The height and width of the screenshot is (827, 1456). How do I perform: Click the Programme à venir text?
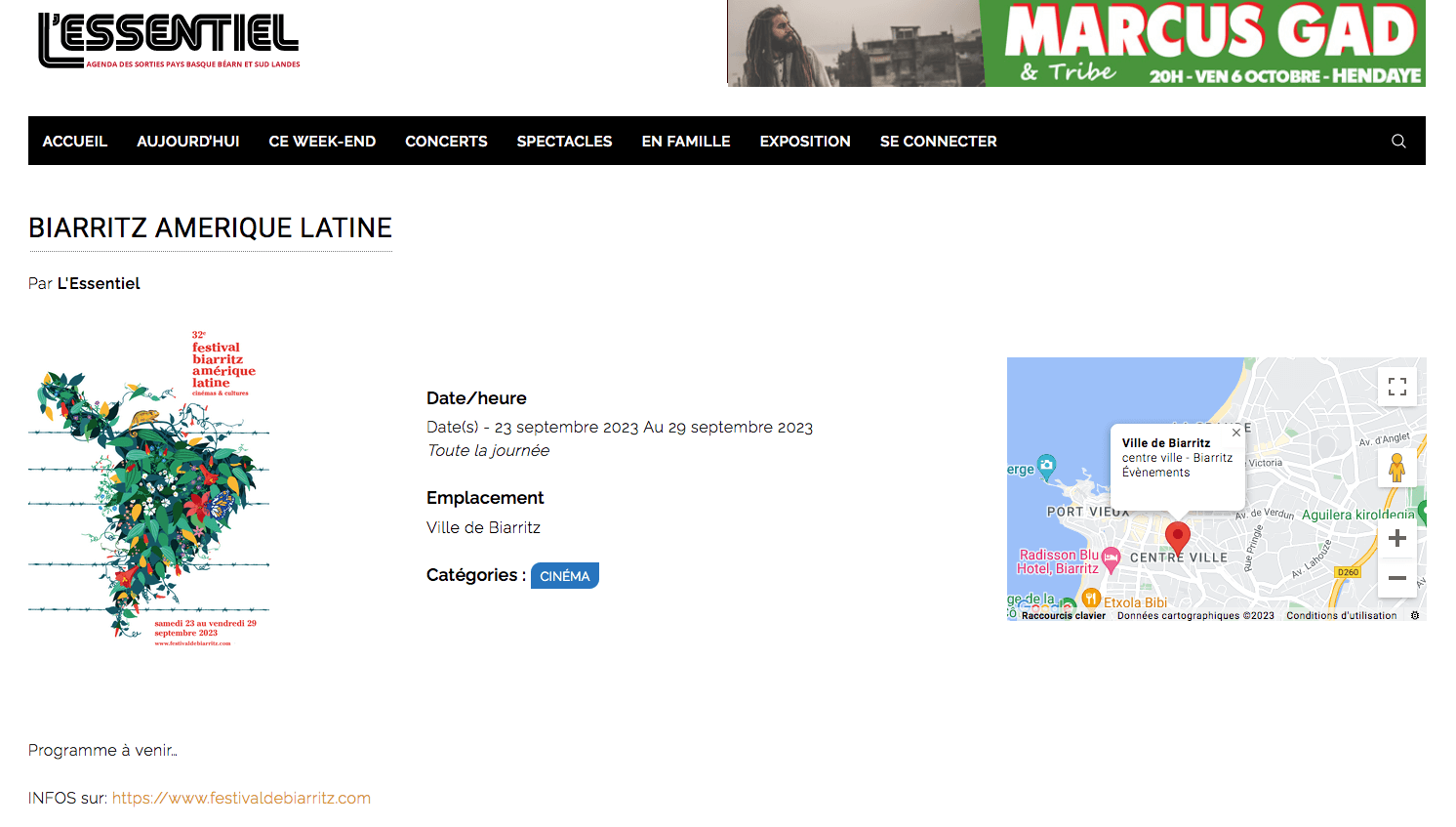tap(102, 750)
